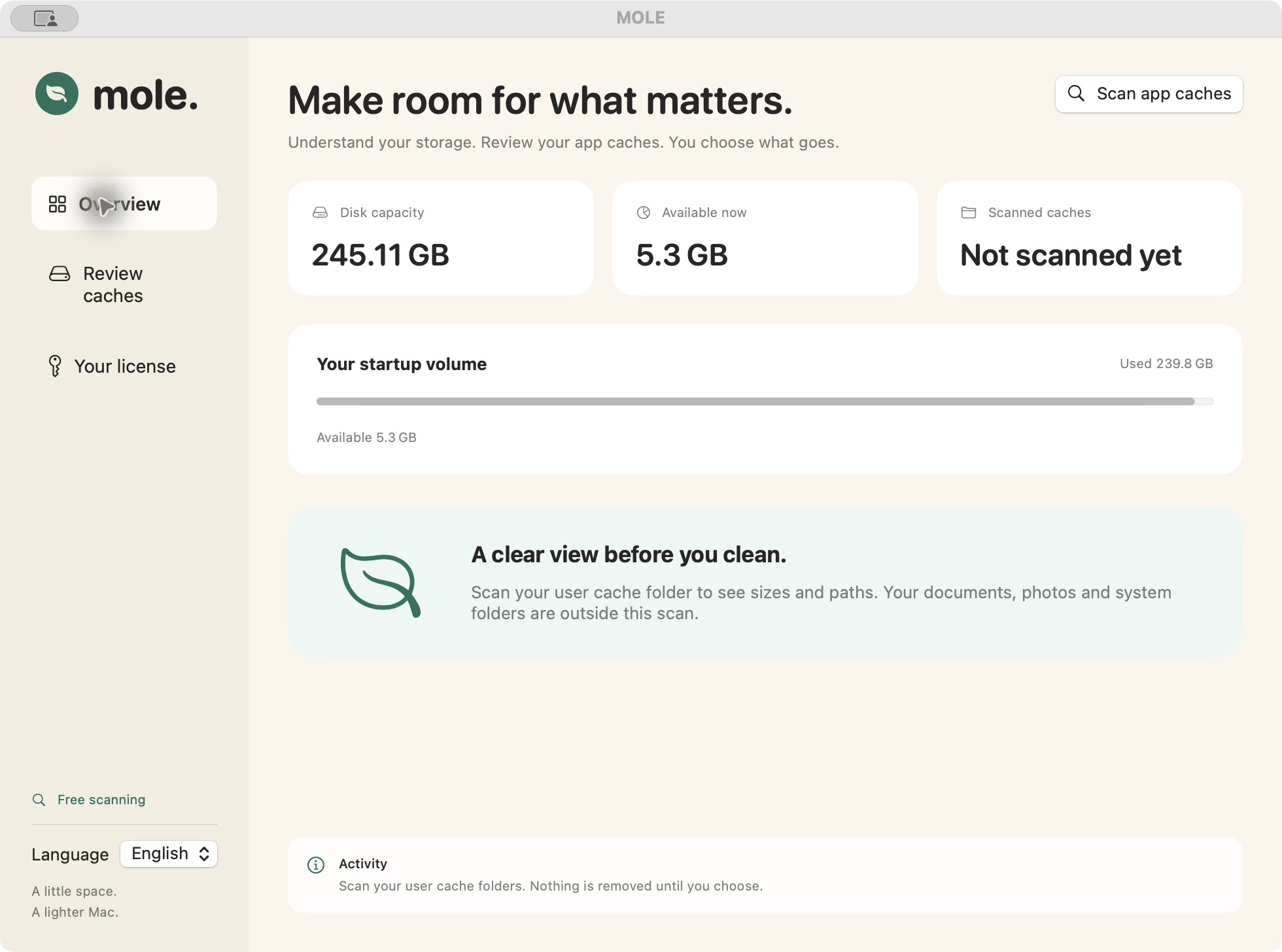Click the Disk capacity drive icon
The image size is (1282, 952).
(320, 212)
